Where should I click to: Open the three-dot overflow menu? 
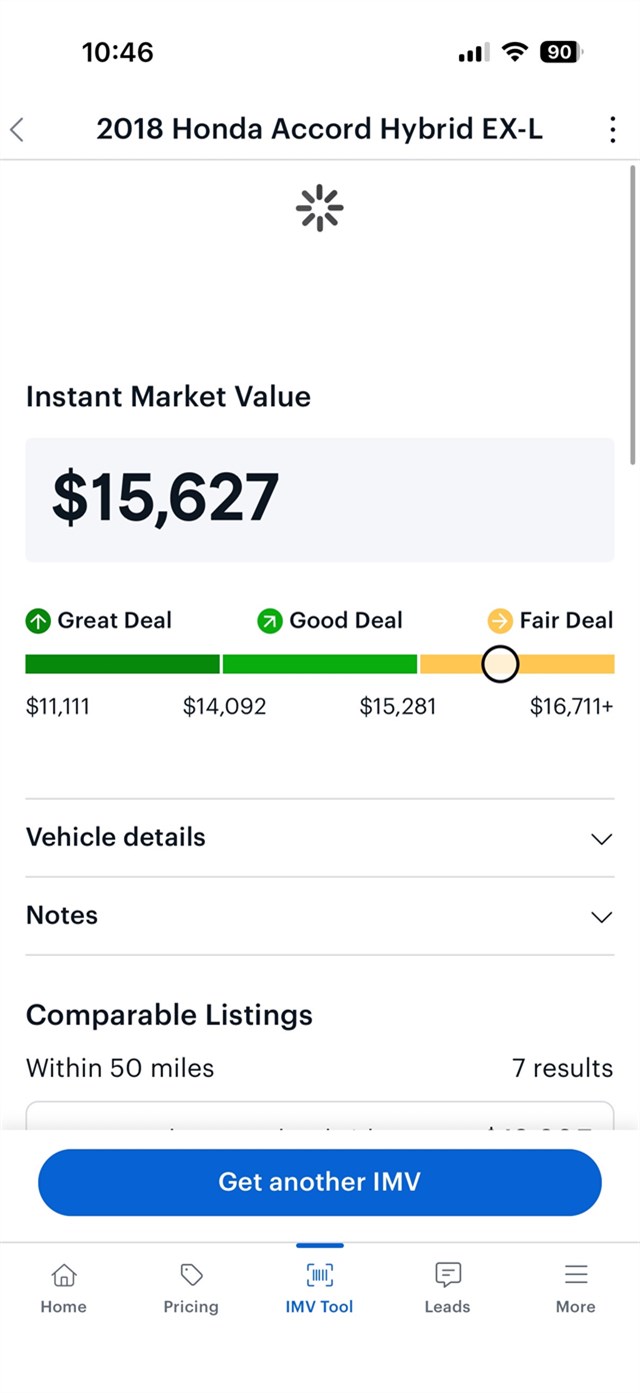point(612,129)
